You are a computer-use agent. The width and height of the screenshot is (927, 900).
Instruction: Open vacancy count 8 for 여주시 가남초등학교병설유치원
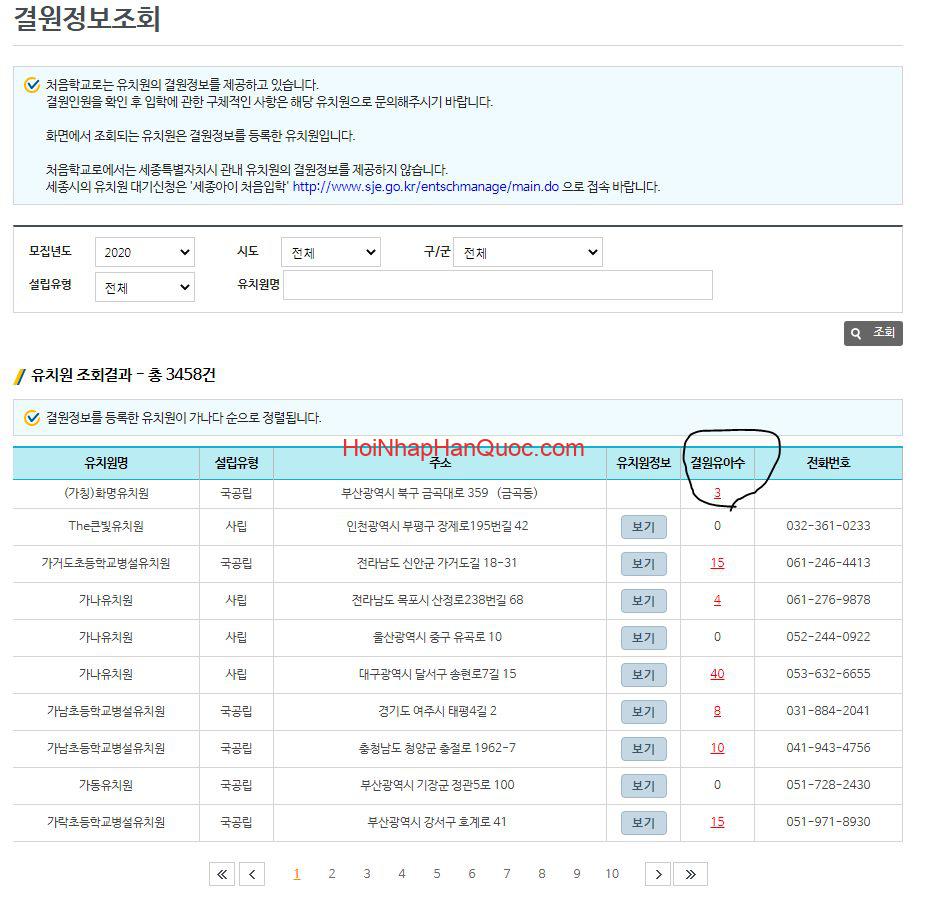(717, 711)
